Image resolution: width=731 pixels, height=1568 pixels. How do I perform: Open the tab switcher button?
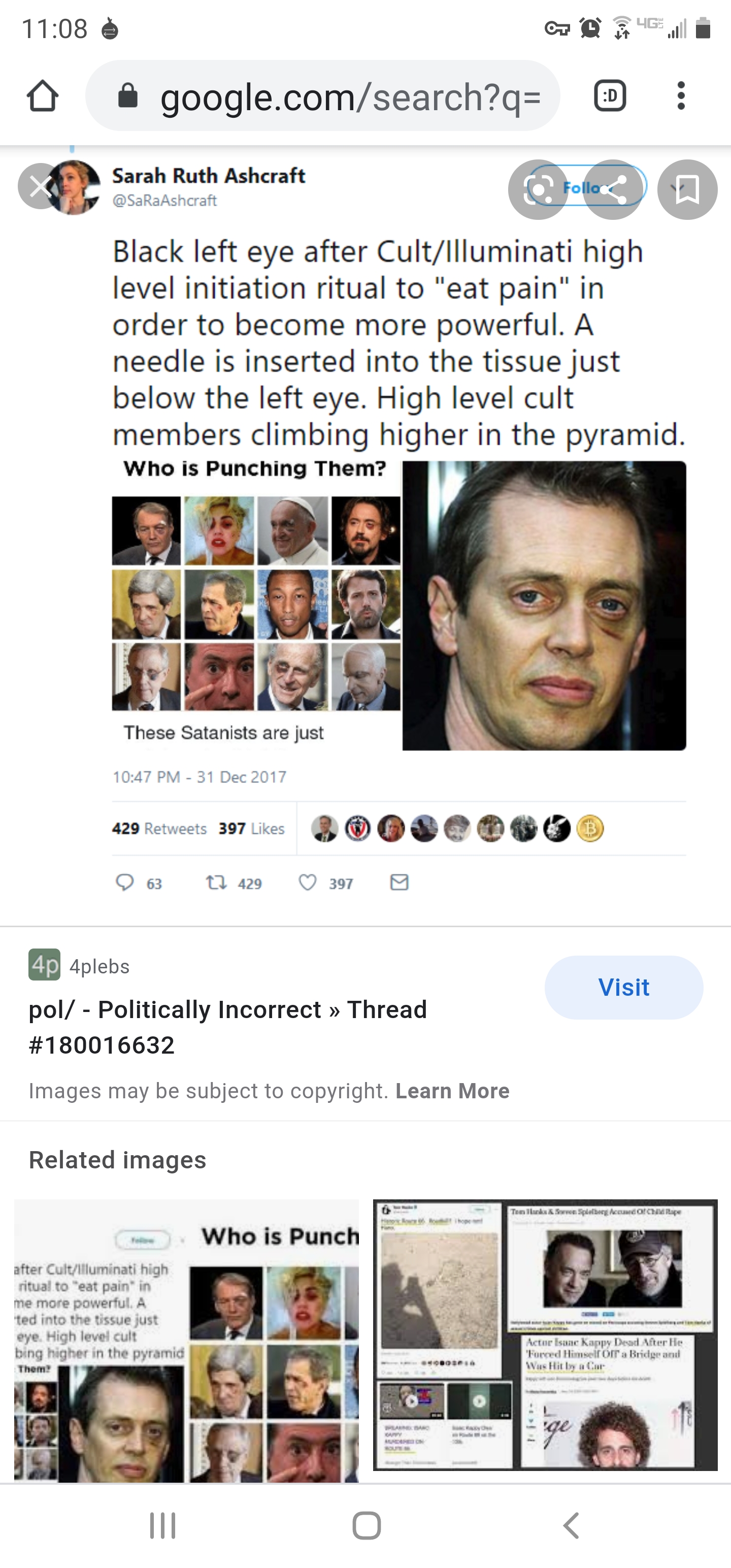pyautogui.click(x=610, y=96)
